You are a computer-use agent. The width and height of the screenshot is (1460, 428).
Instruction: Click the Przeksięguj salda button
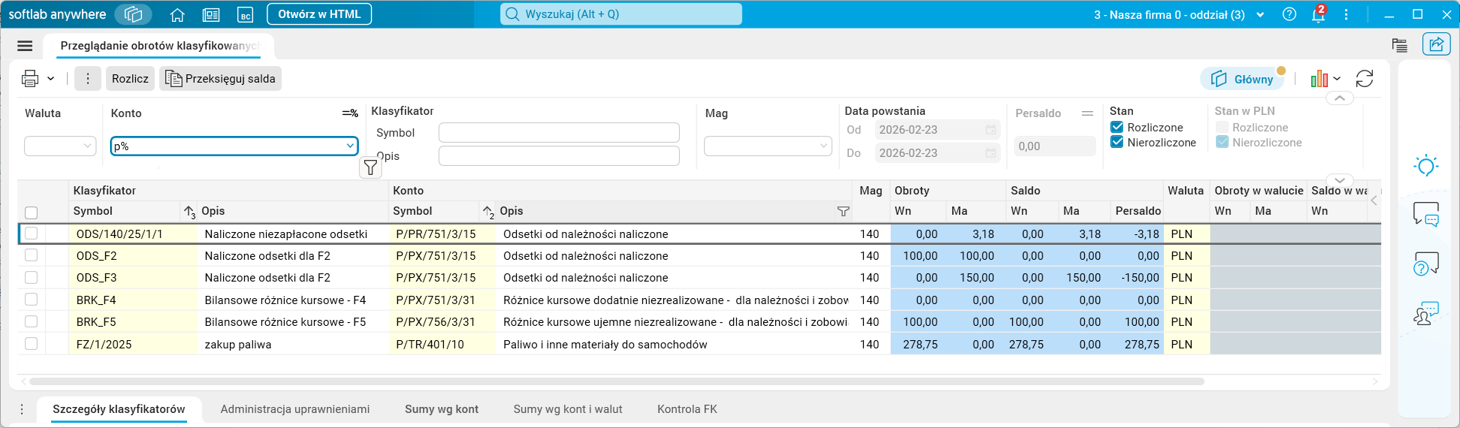(x=220, y=78)
